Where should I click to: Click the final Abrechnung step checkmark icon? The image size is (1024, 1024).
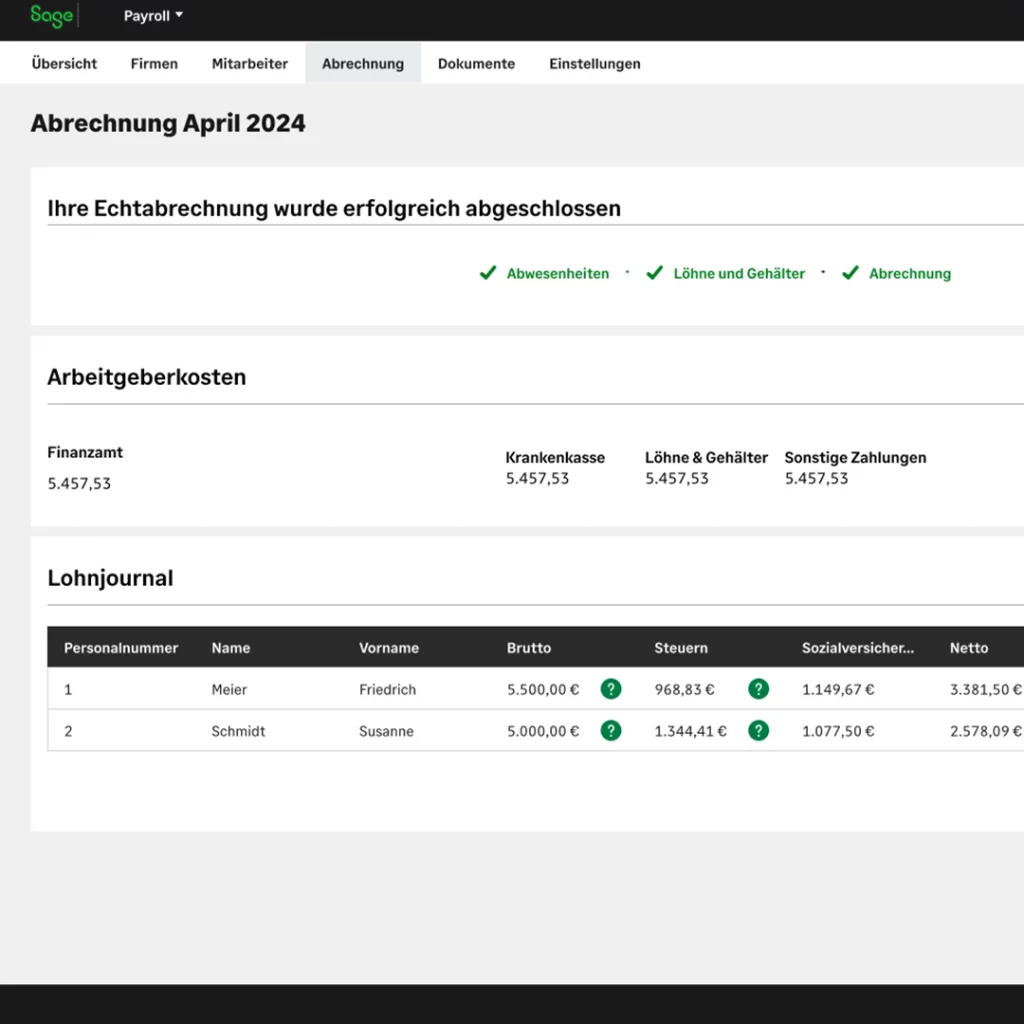point(850,273)
